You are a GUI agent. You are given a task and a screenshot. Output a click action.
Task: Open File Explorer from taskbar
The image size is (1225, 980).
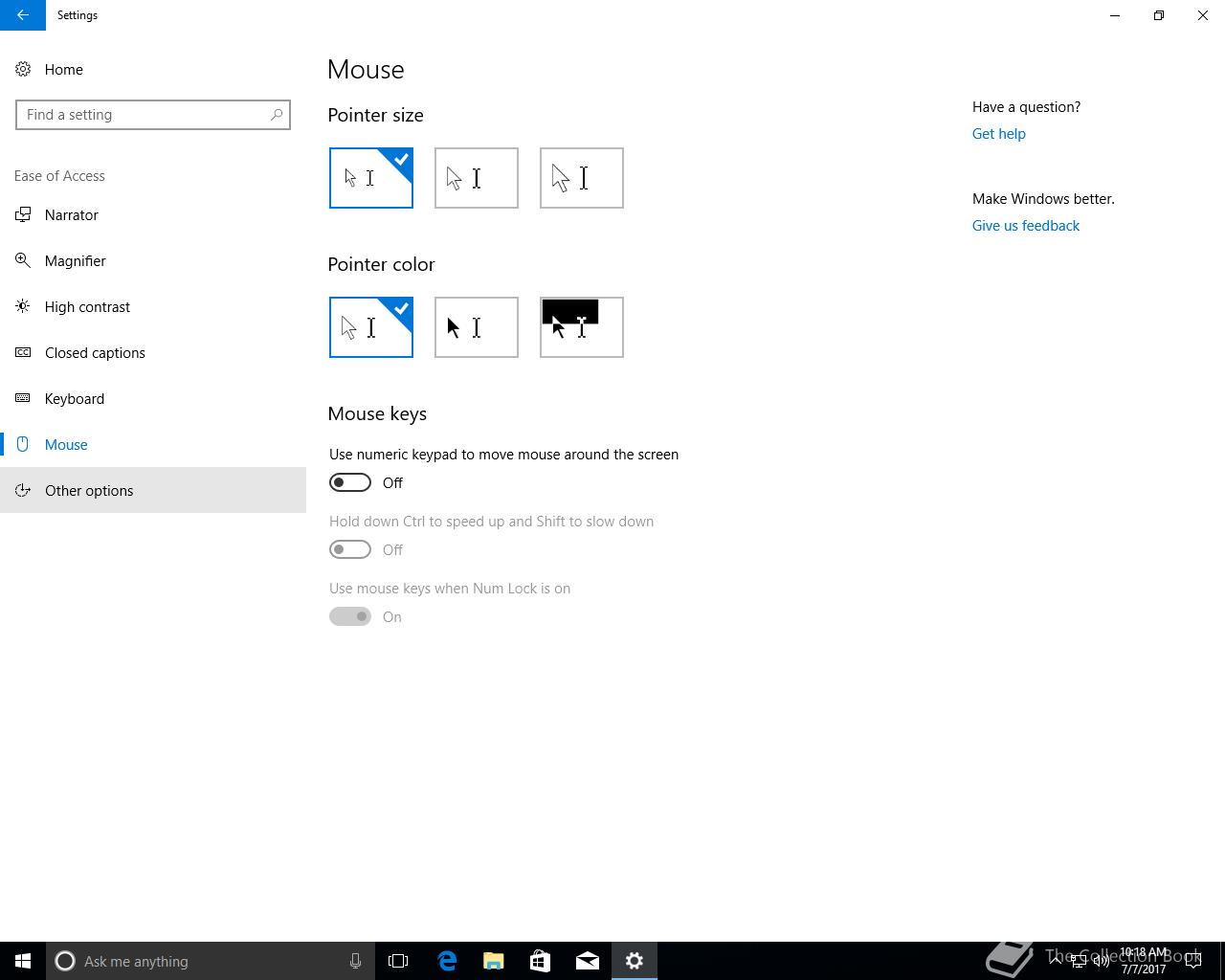coord(494,961)
